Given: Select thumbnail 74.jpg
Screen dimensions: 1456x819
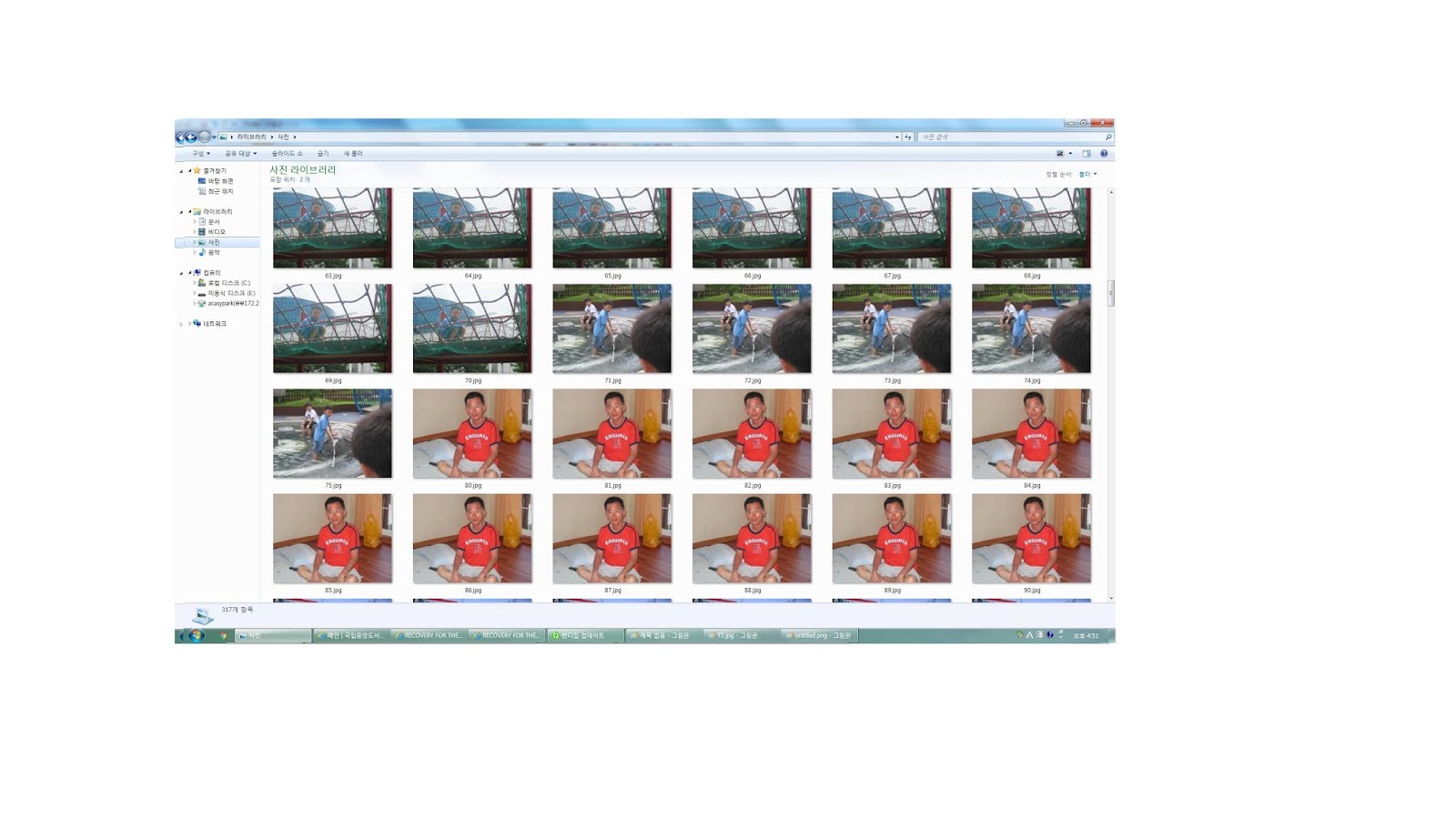Looking at the screenshot, I should tap(1031, 329).
